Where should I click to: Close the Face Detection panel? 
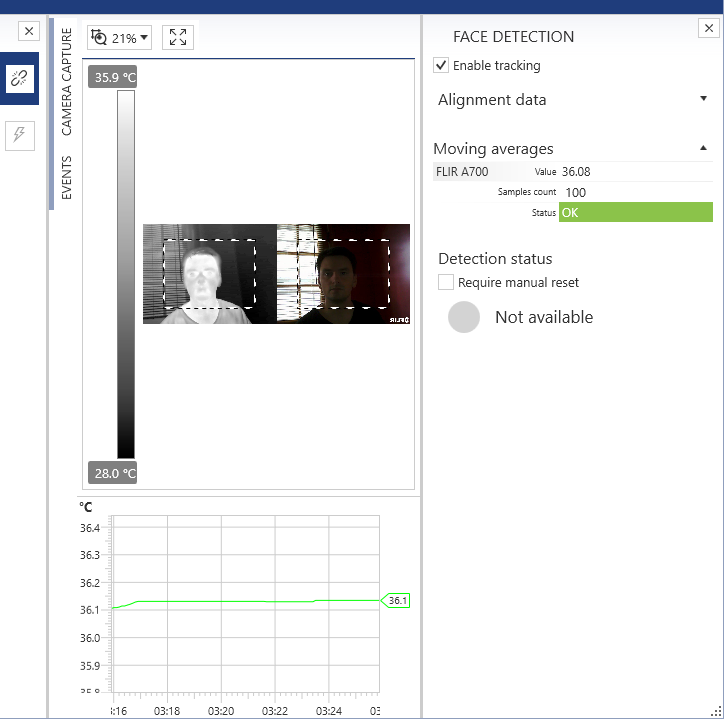coord(705,30)
